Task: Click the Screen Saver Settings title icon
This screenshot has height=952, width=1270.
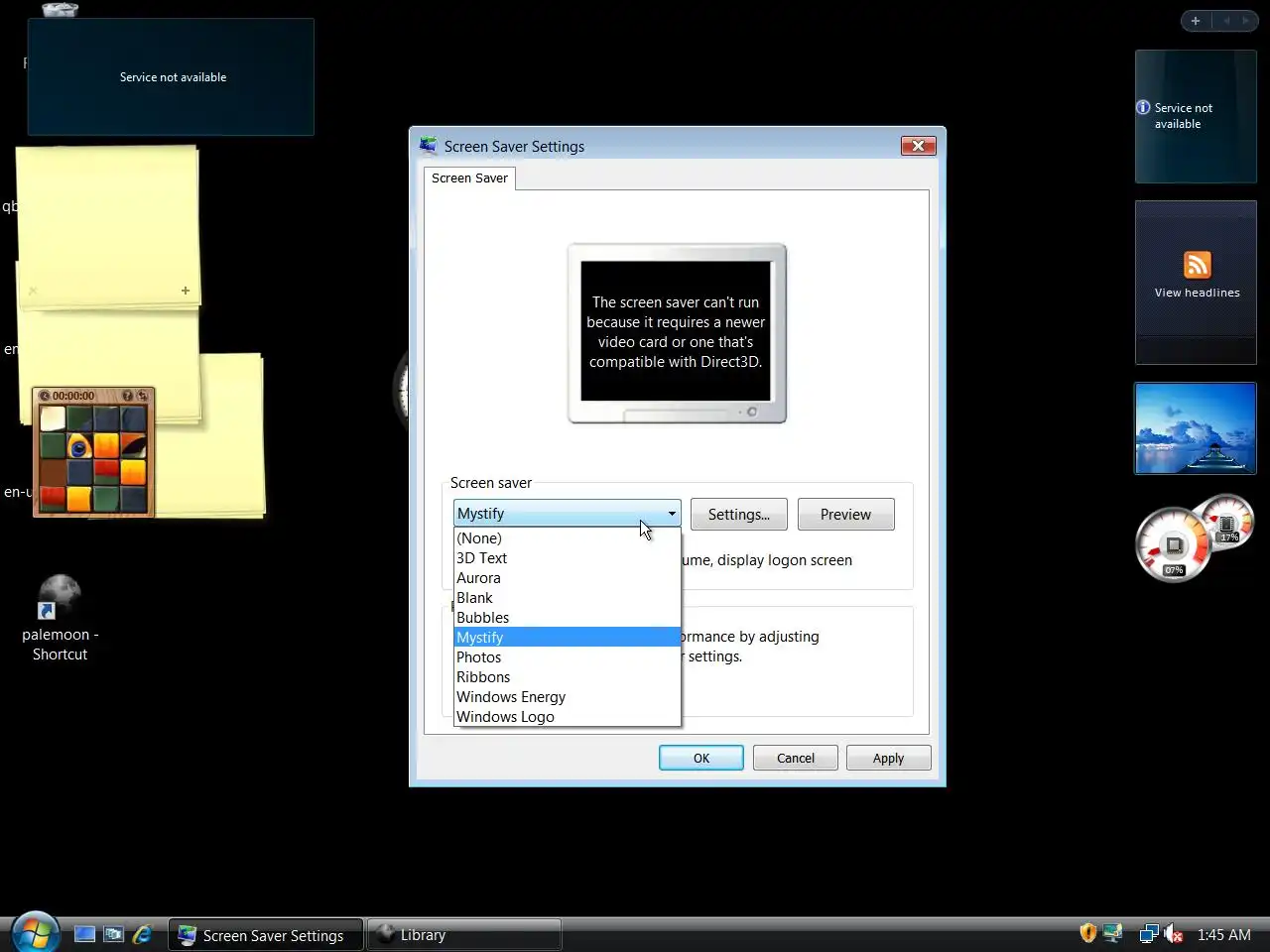Action: 429,146
